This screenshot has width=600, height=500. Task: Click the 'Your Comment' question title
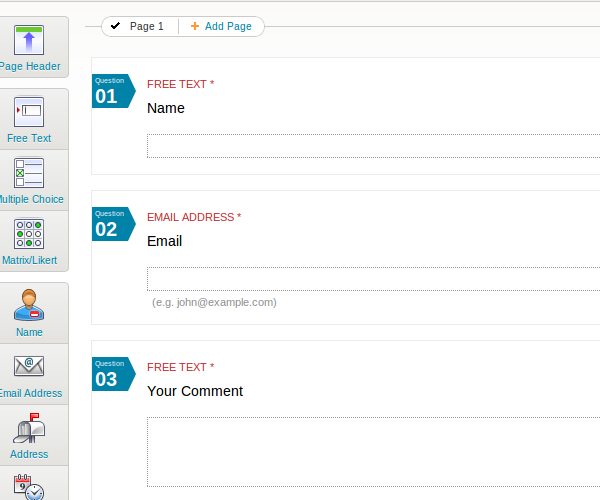click(x=195, y=391)
